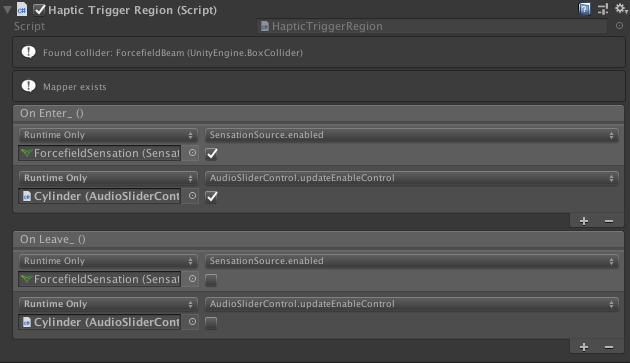The image size is (630, 363).
Task: Open On Enter first Runtime Only dropdown
Action: [x=108, y=135]
